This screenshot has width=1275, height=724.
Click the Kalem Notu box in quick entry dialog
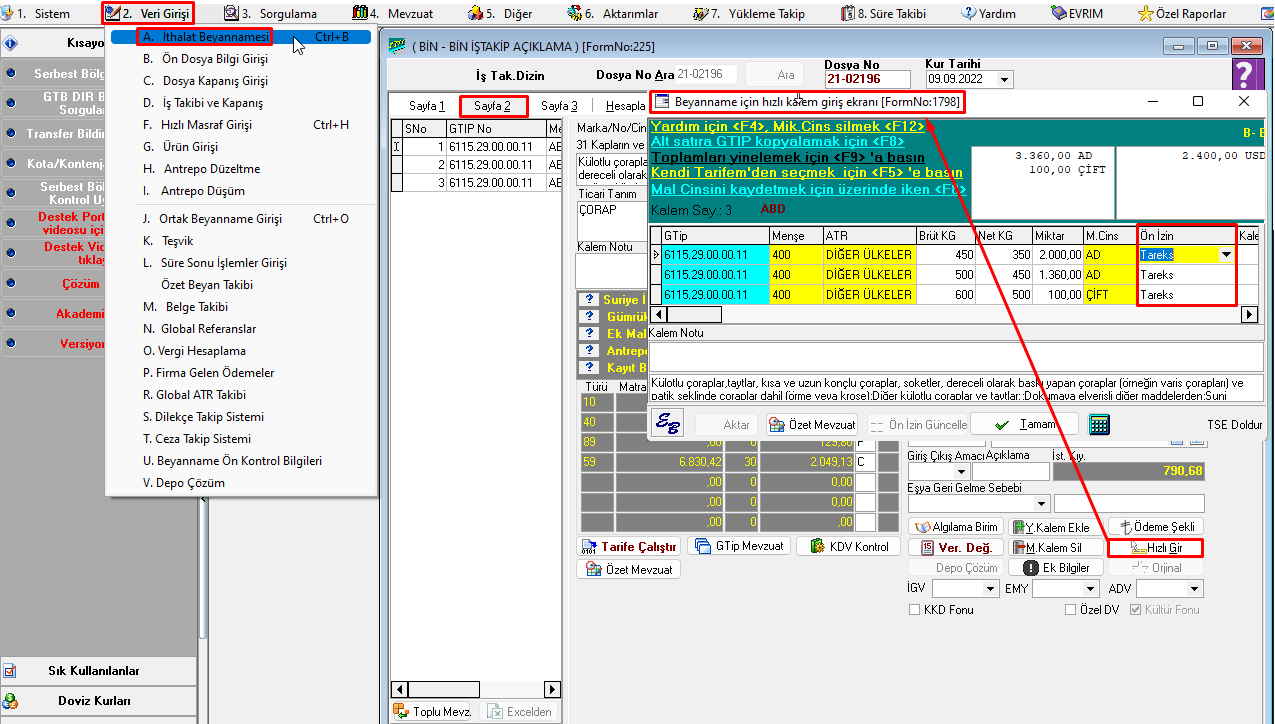pyautogui.click(x=956, y=357)
